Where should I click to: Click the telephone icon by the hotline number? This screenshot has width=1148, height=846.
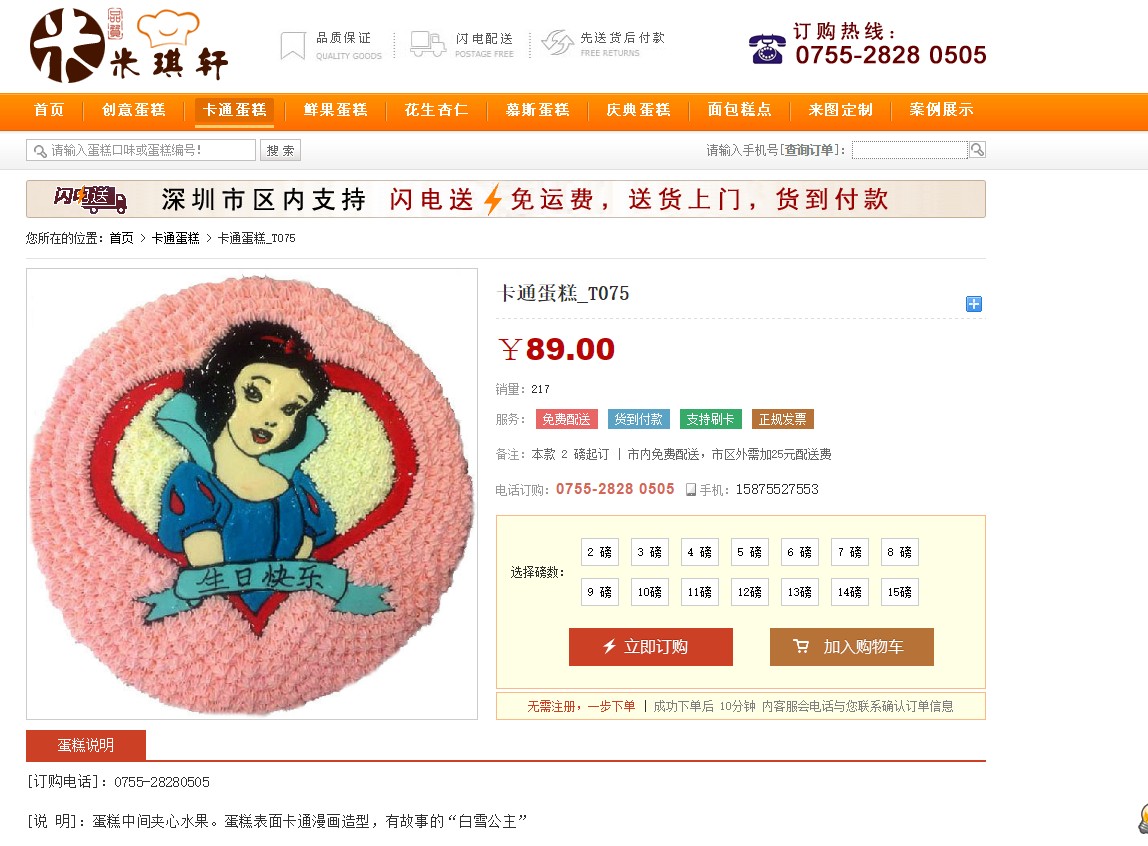pos(767,49)
